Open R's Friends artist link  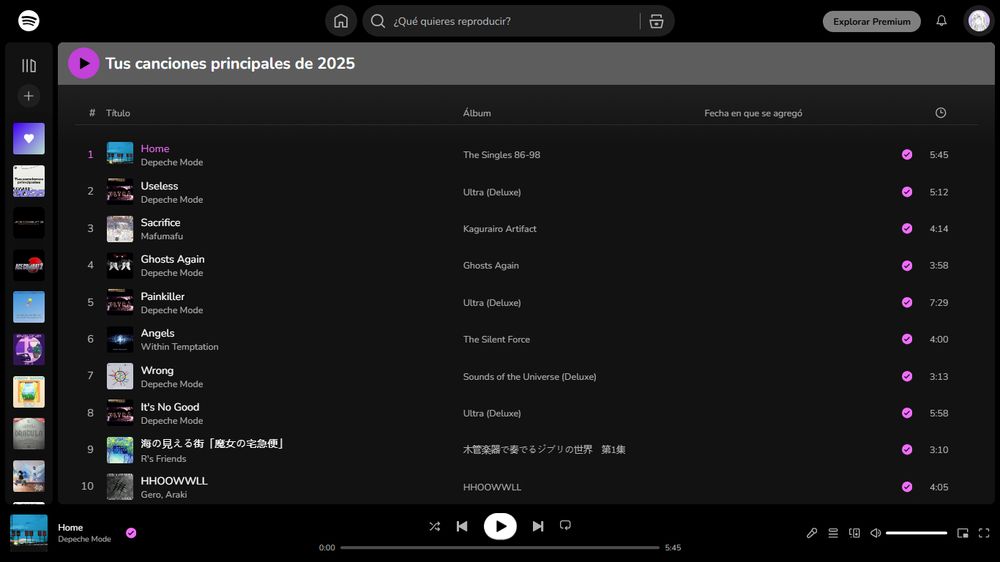pos(163,459)
